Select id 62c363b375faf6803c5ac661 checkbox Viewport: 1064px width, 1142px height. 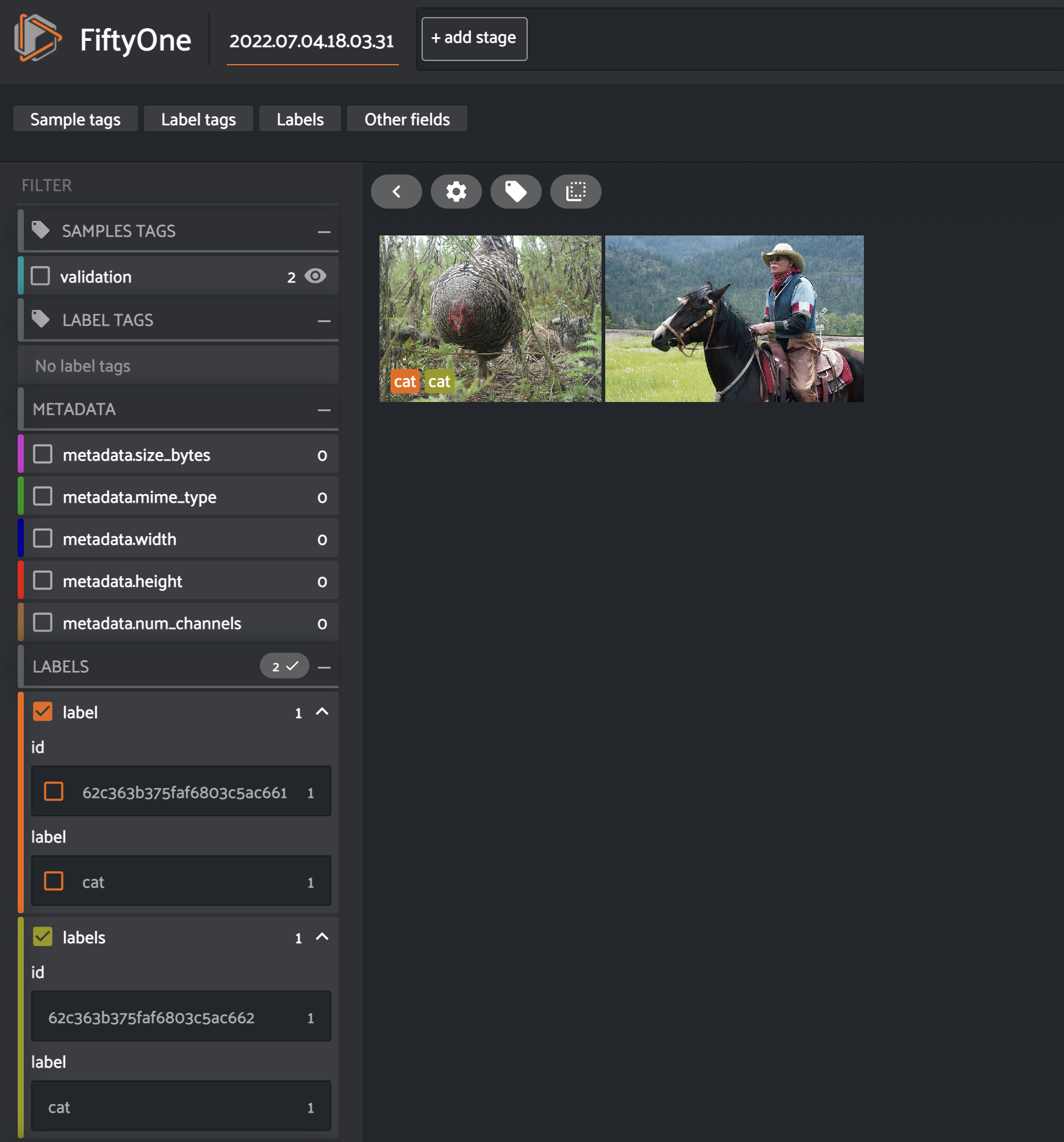tap(54, 792)
